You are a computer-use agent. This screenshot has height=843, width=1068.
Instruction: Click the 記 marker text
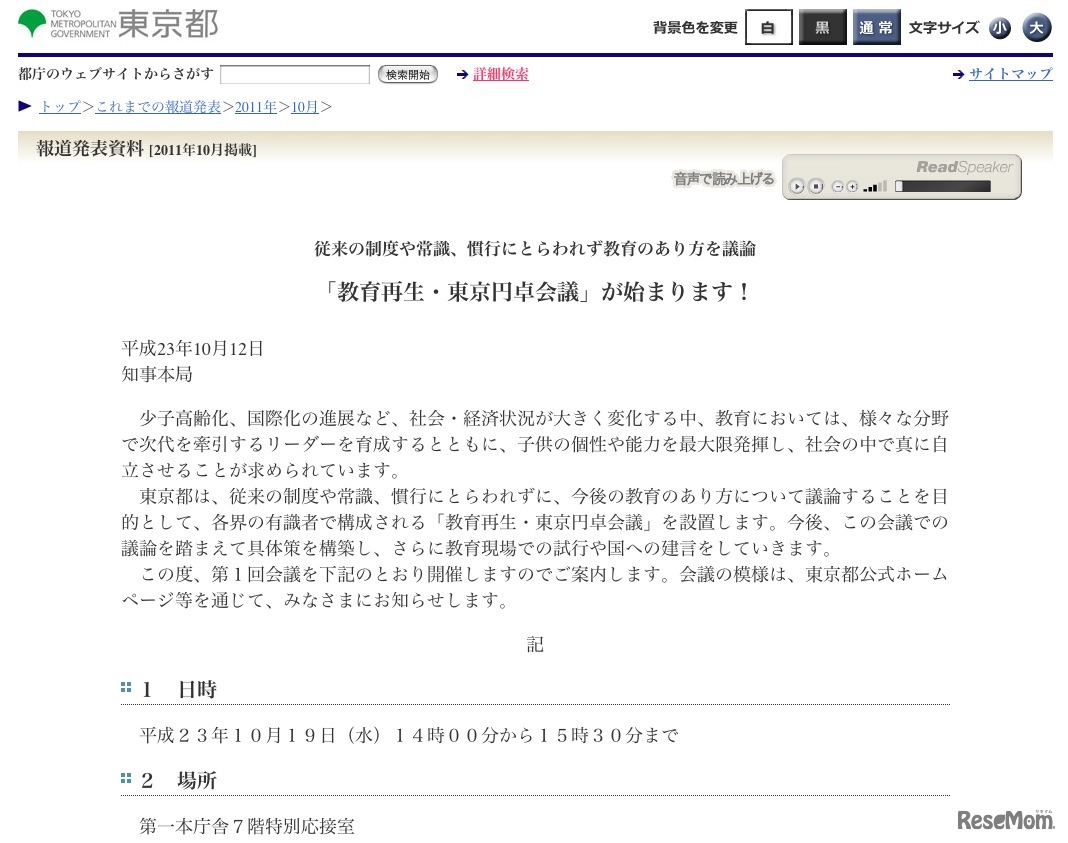pos(535,644)
